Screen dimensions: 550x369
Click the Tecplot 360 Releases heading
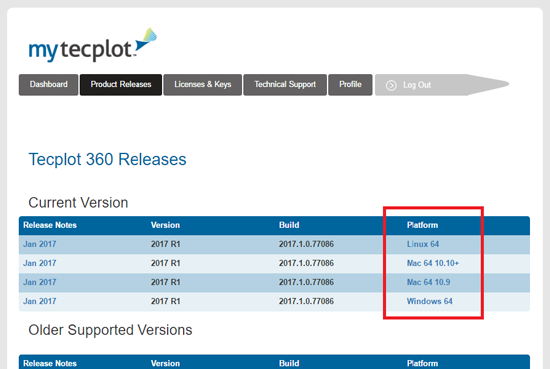pyautogui.click(x=107, y=160)
